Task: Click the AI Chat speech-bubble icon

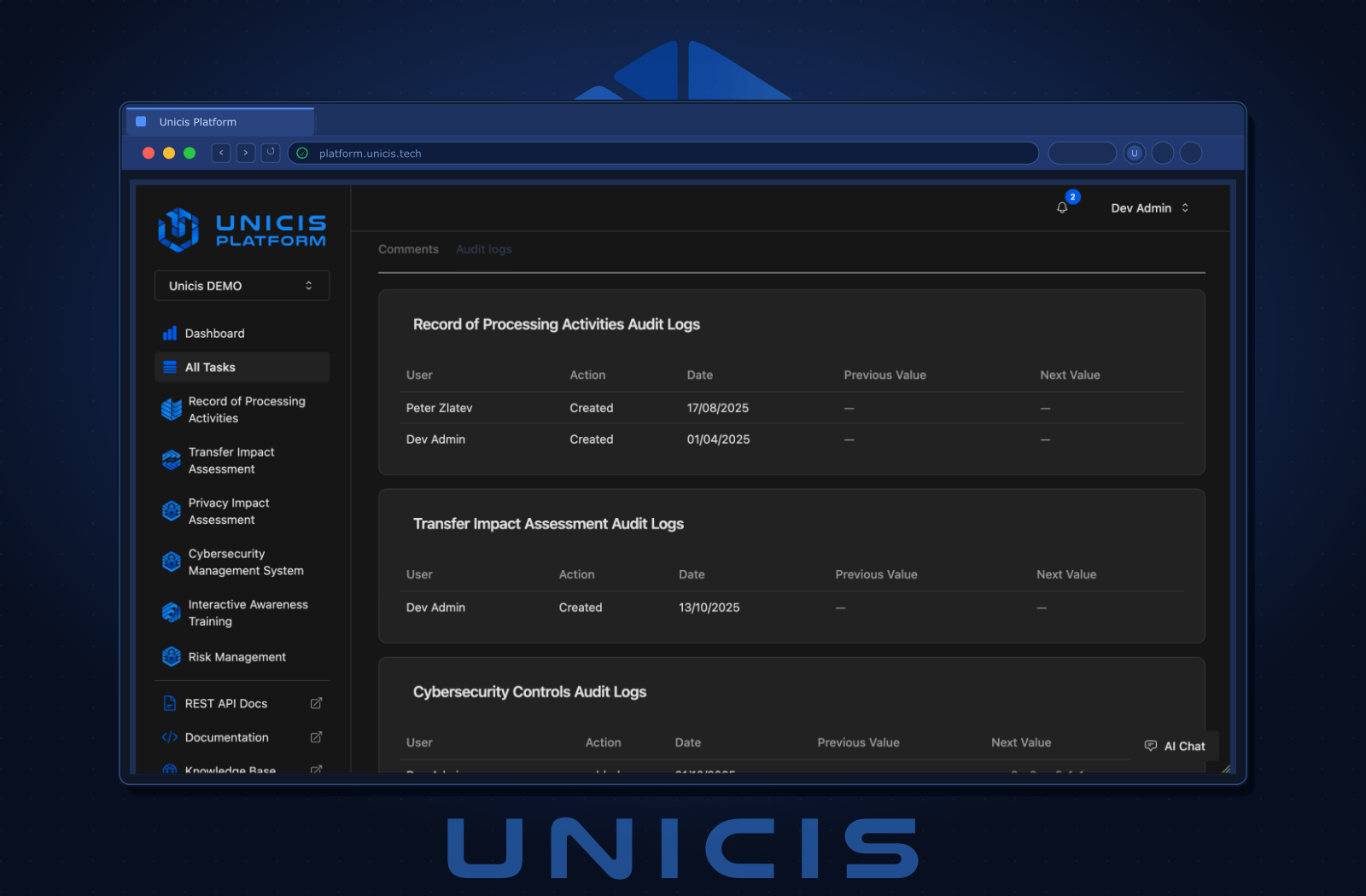Action: point(1151,746)
